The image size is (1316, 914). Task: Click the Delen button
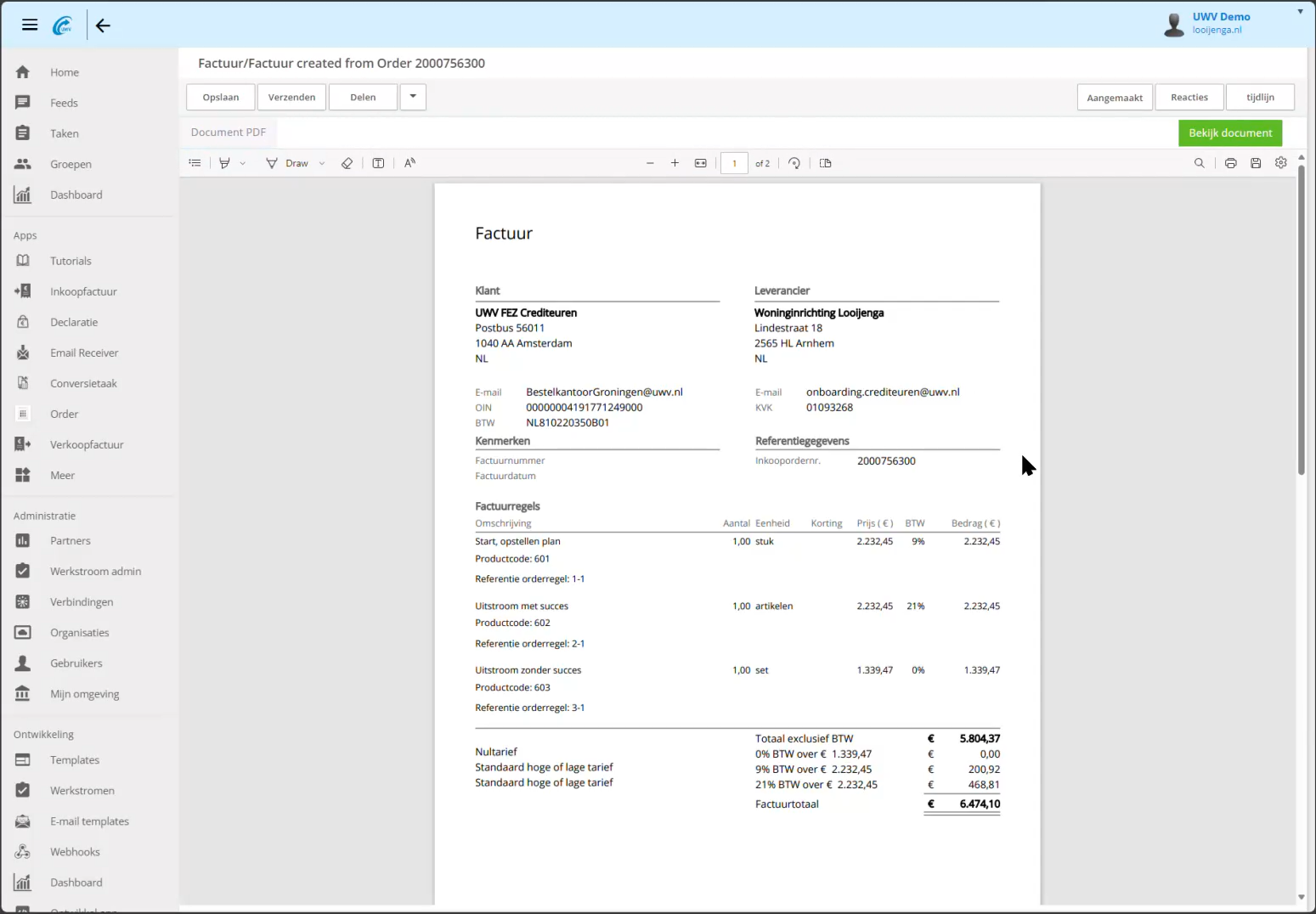point(363,97)
